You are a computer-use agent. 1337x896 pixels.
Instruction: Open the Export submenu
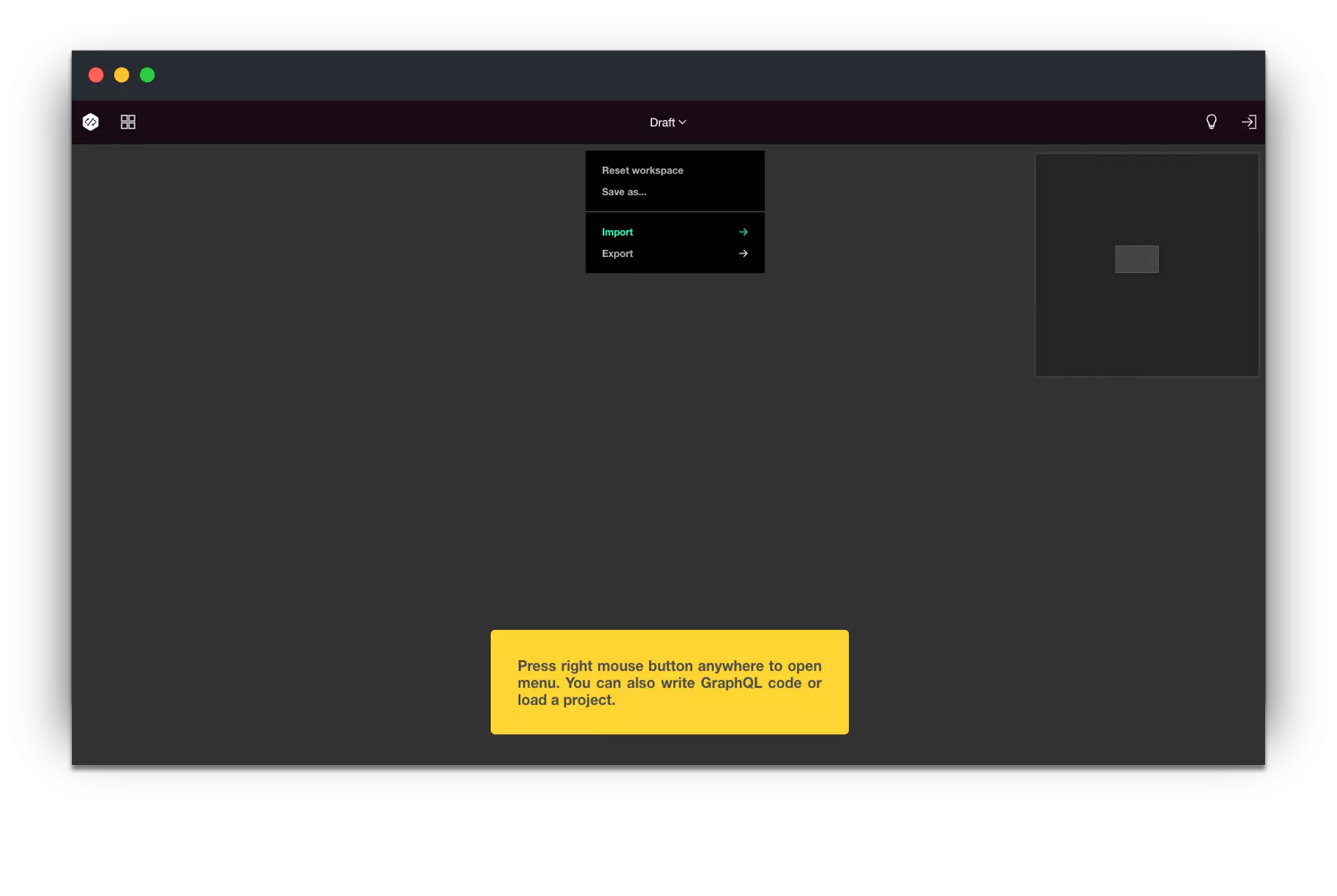pos(675,253)
